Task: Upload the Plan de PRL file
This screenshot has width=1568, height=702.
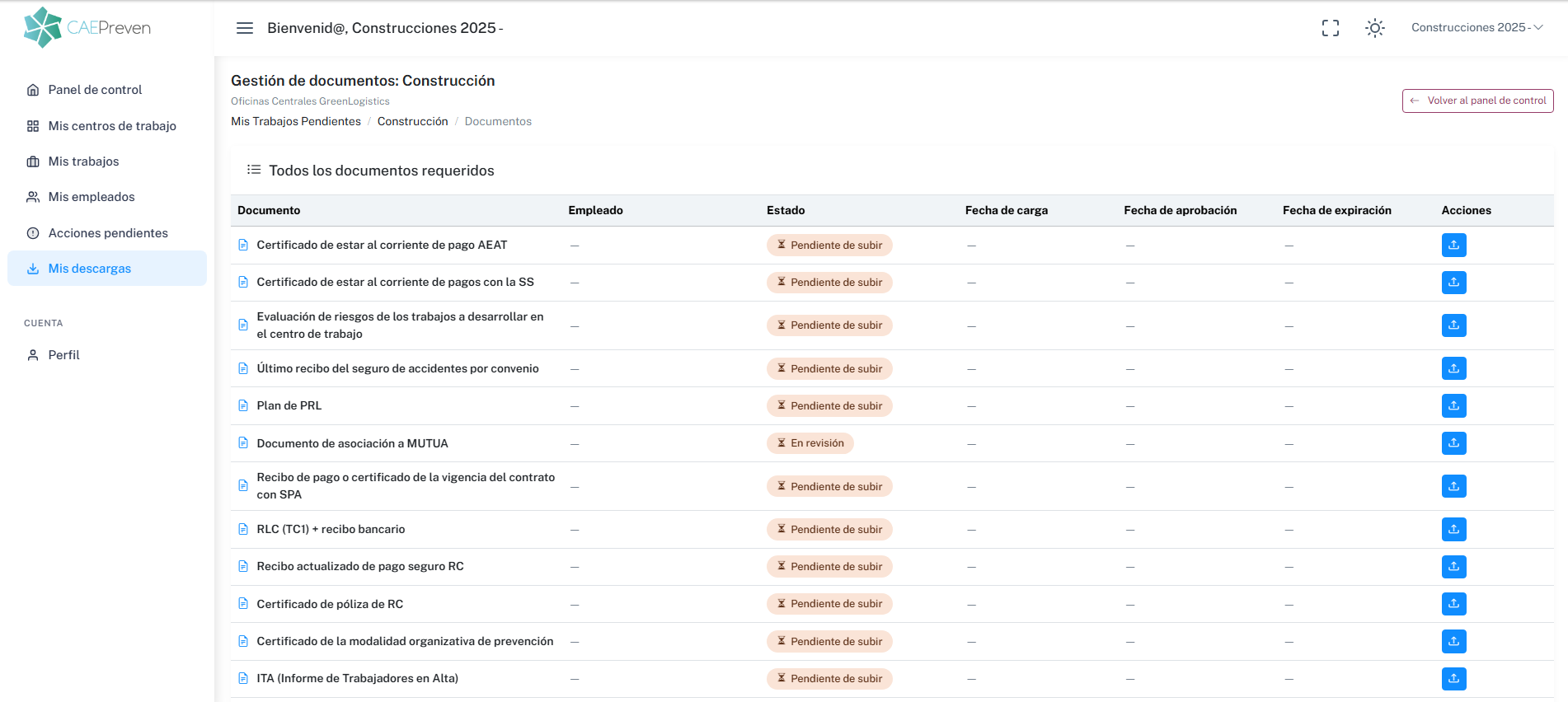Action: click(1453, 405)
